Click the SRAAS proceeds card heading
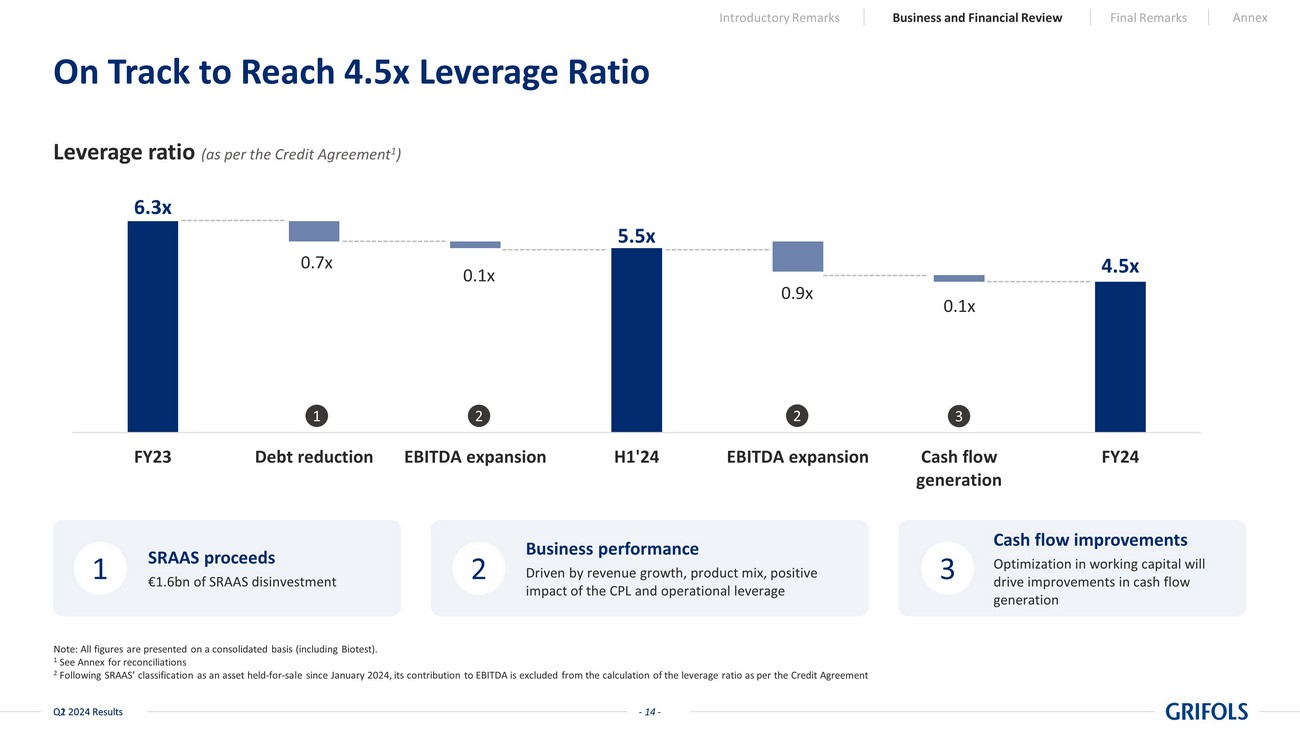Image resolution: width=1300 pixels, height=731 pixels. pyautogui.click(x=211, y=558)
